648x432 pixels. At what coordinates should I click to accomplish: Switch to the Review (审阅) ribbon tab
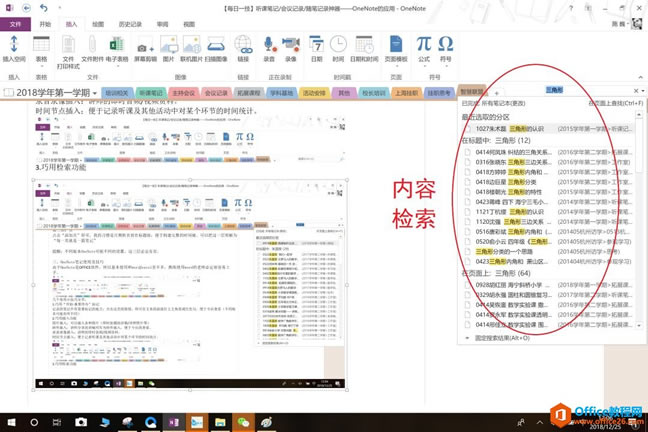162,24
